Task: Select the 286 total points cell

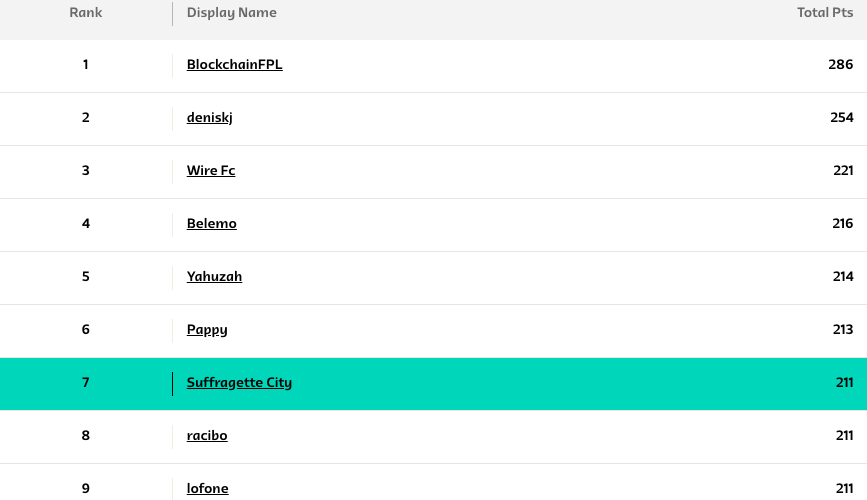Action: [x=840, y=65]
